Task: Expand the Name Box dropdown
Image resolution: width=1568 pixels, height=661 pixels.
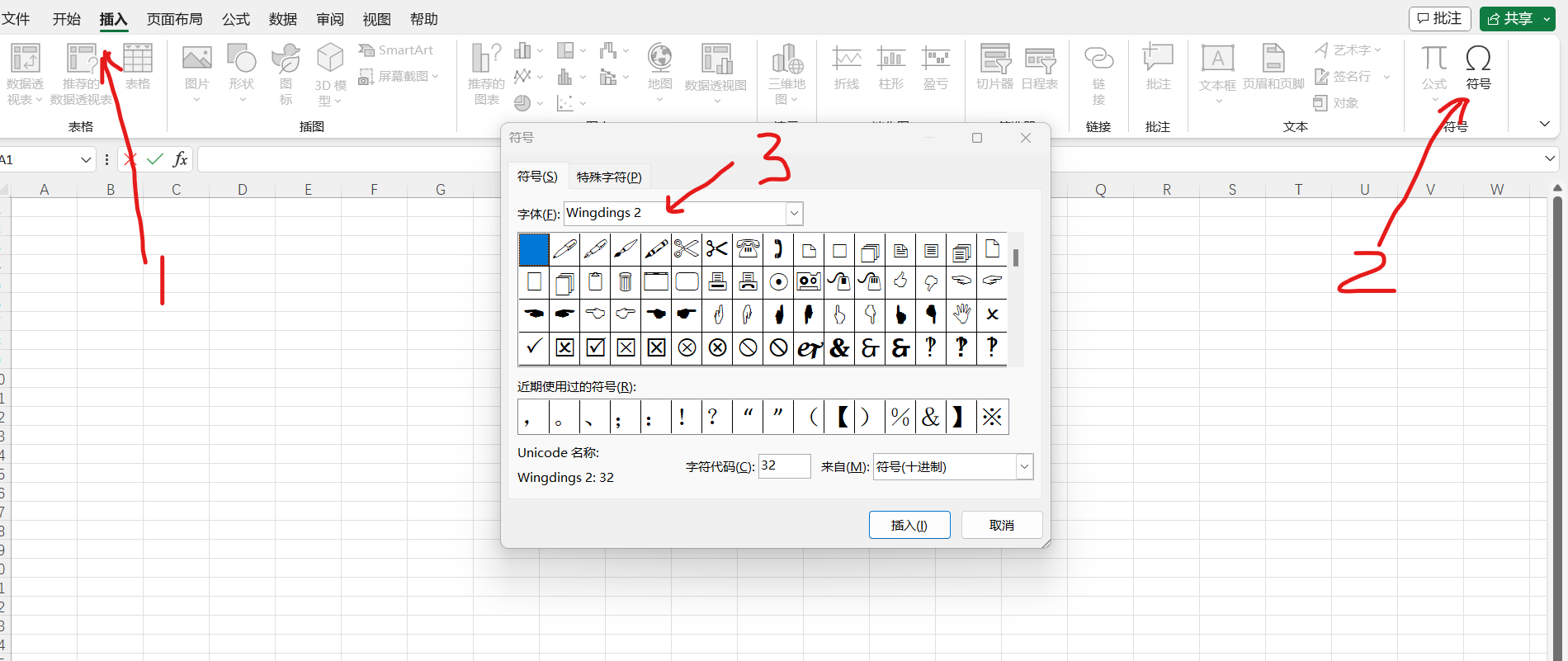Action: [86, 160]
